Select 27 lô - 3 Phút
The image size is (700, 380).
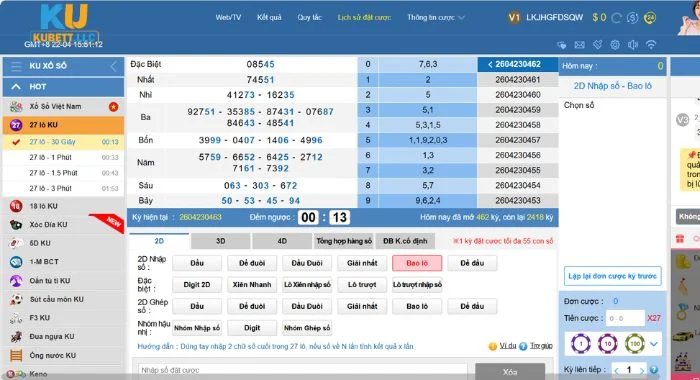63,188
